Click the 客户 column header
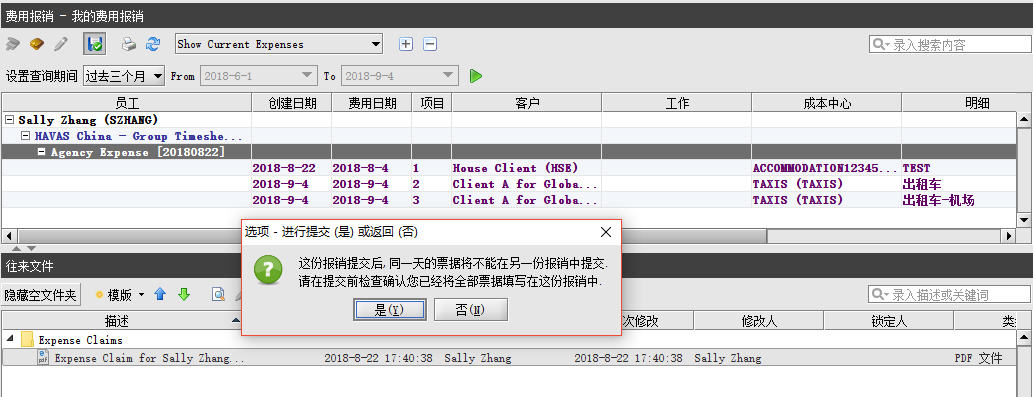This screenshot has width=1033, height=397. click(x=526, y=103)
